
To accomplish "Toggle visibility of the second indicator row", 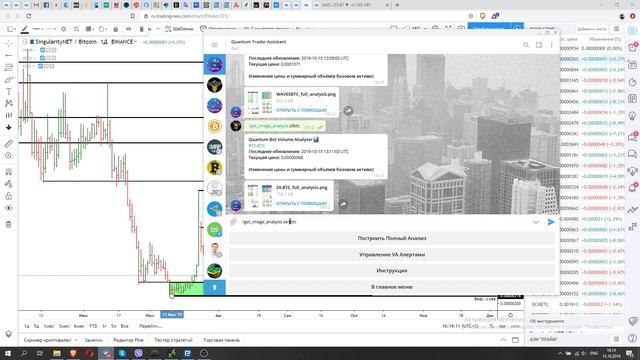I will (43, 58).
